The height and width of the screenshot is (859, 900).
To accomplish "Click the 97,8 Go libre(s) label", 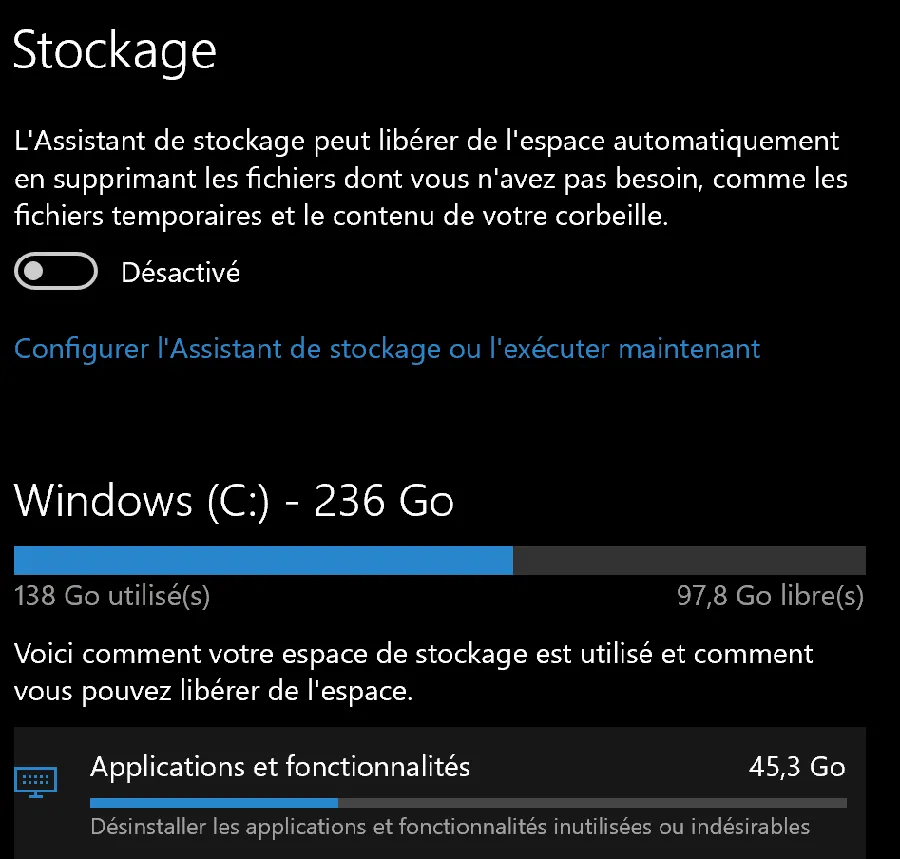I will pos(770,596).
